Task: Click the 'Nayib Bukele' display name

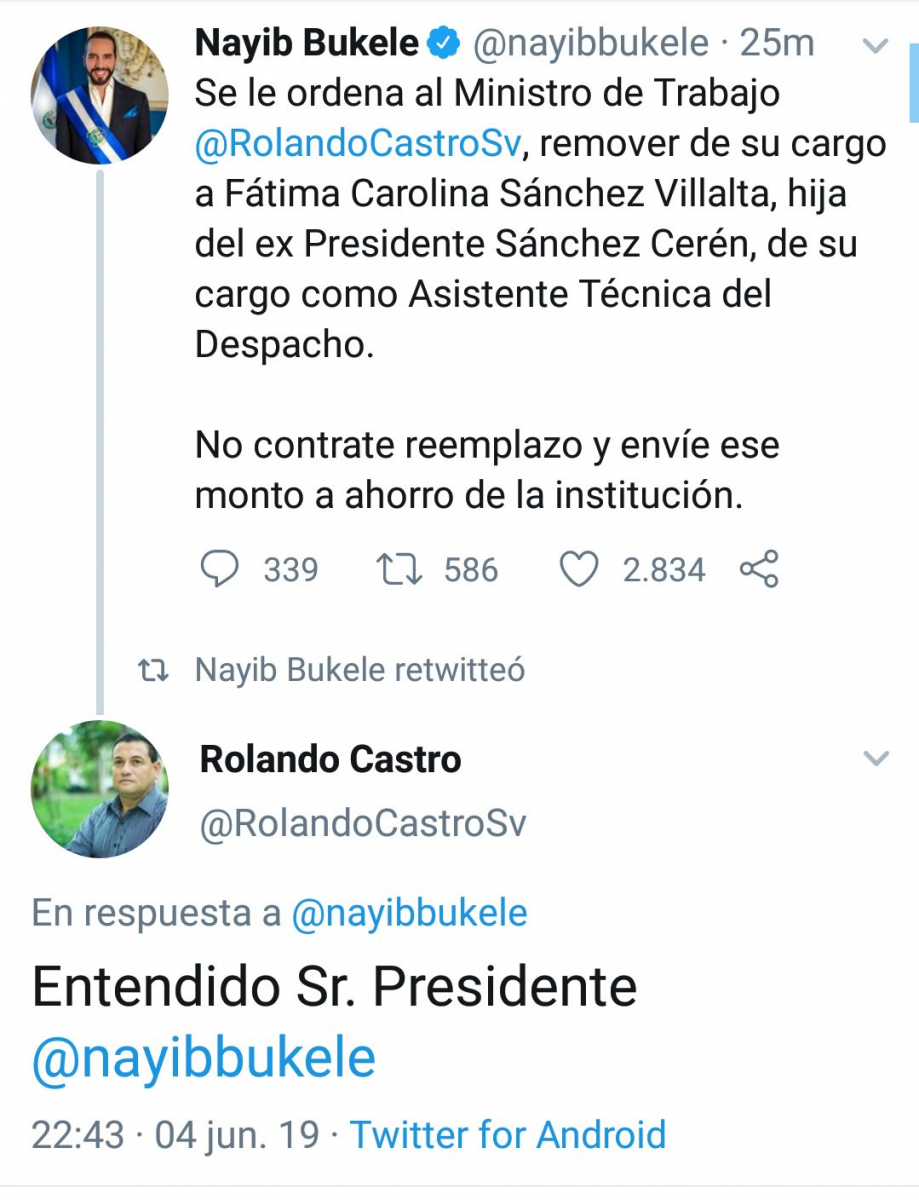Action: pos(306,43)
